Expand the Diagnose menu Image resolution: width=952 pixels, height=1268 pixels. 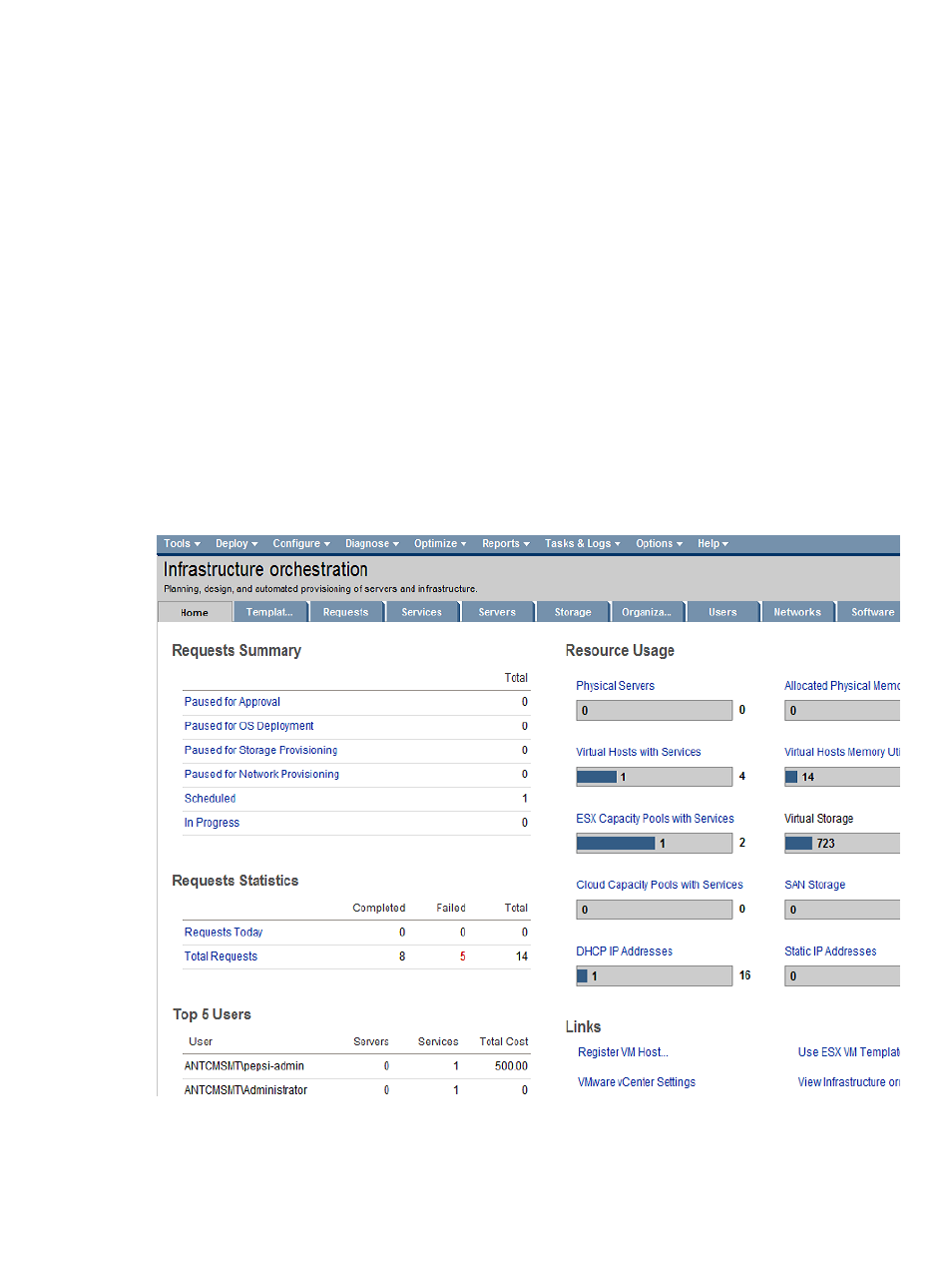coord(371,544)
